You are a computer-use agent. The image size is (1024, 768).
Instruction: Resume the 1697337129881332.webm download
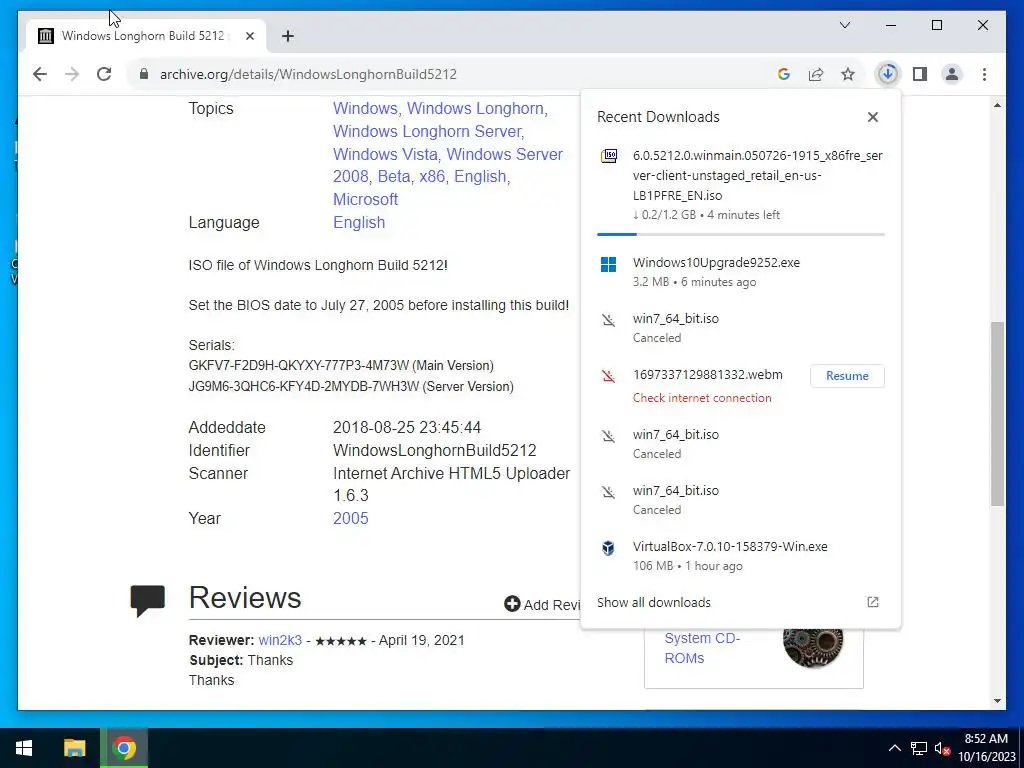[847, 376]
